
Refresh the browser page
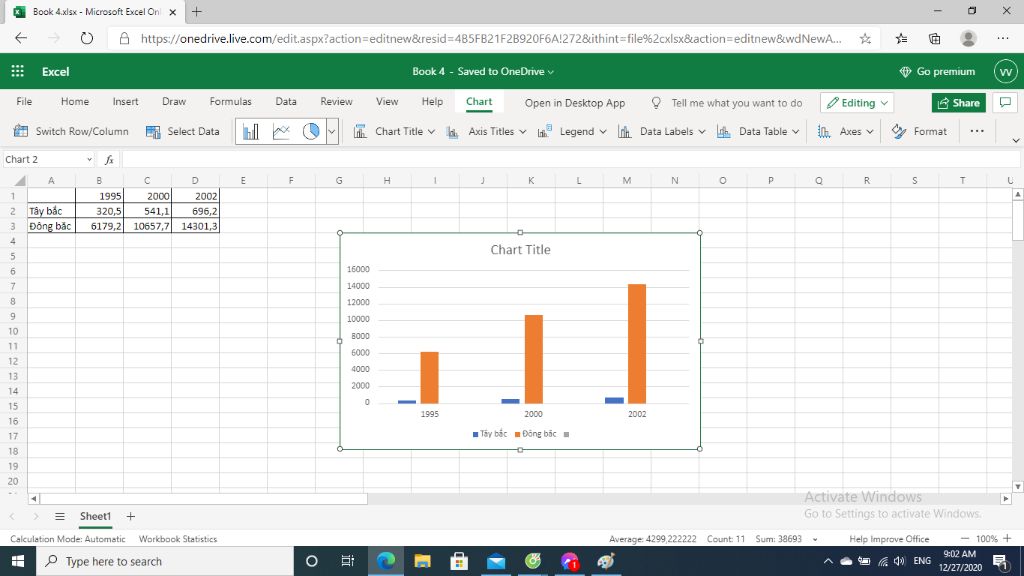(x=87, y=39)
